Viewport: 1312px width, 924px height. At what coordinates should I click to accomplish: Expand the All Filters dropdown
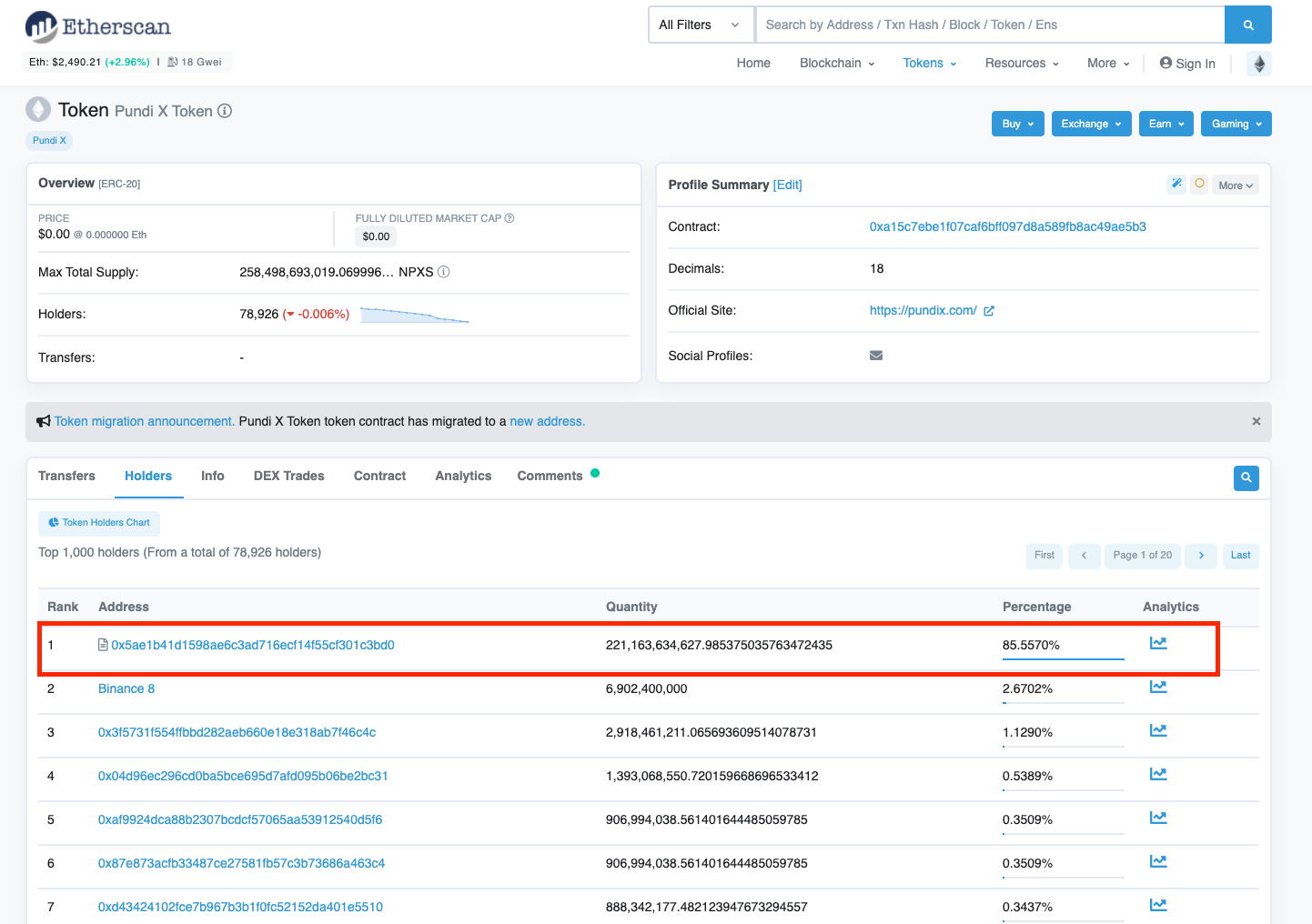pos(700,25)
